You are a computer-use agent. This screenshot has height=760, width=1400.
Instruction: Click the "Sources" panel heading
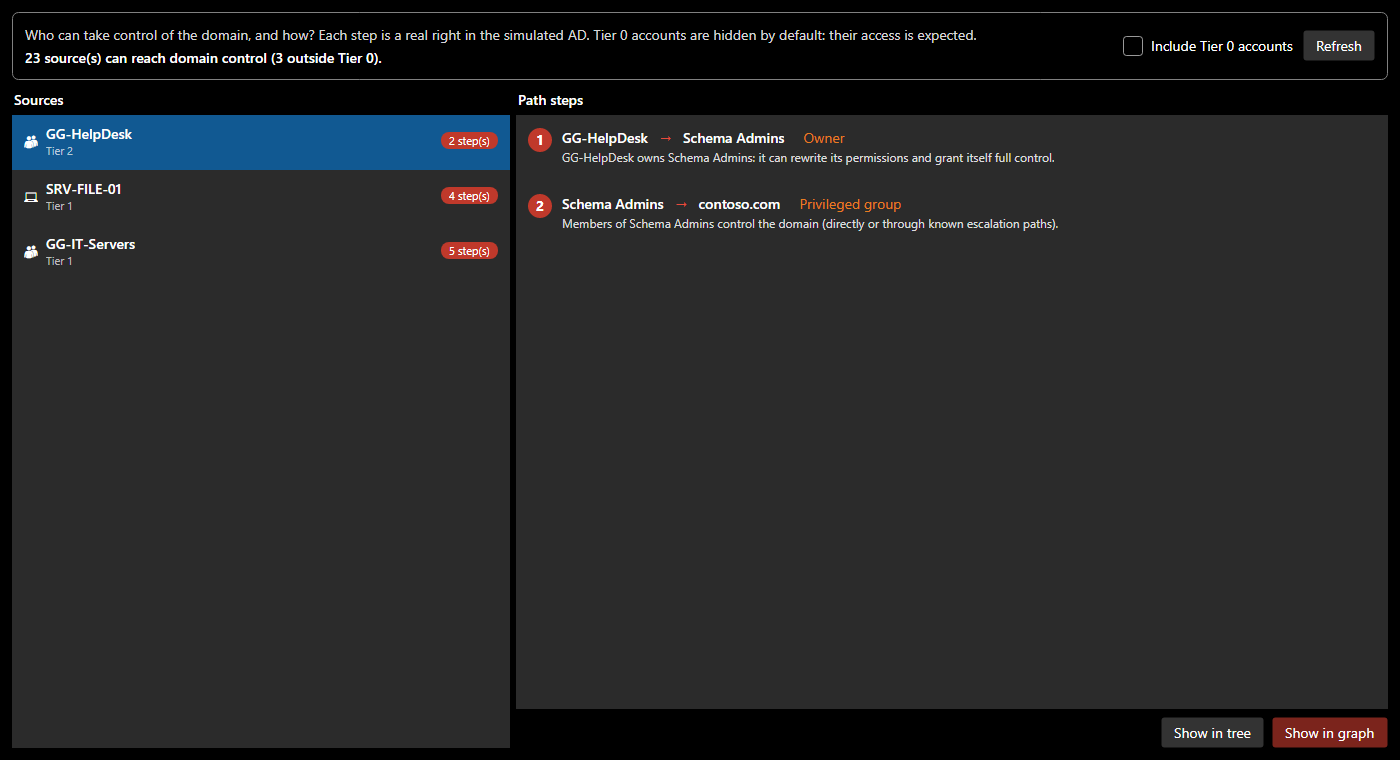39,100
